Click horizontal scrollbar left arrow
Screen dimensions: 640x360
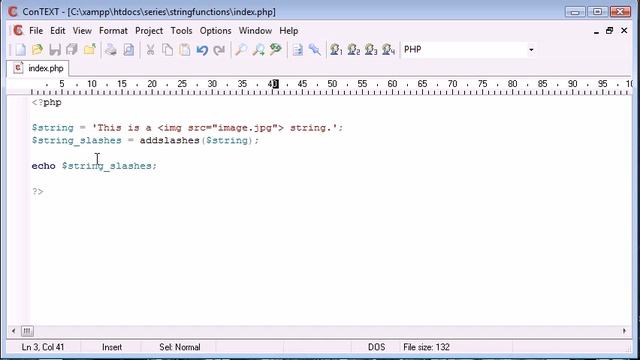(13, 331)
